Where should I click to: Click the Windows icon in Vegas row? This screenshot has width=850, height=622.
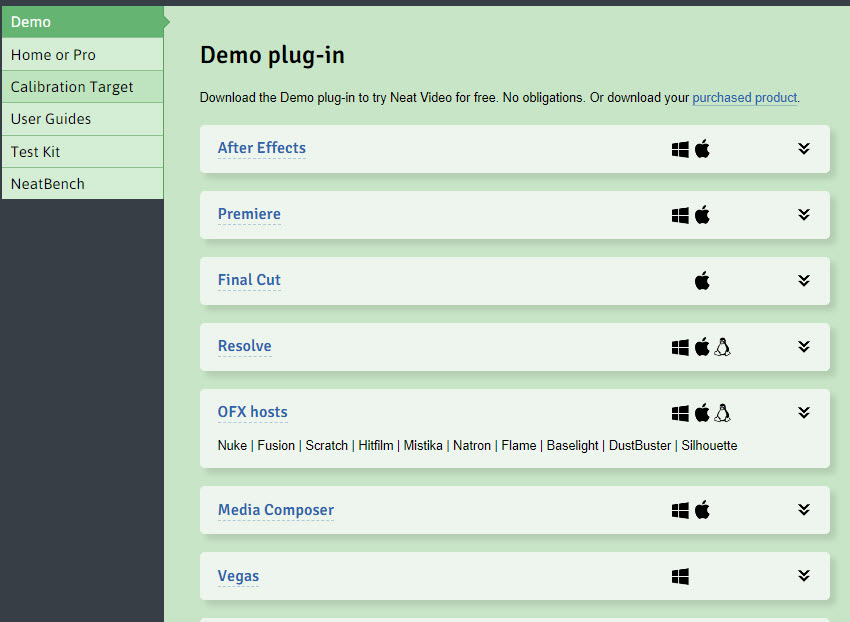[680, 576]
